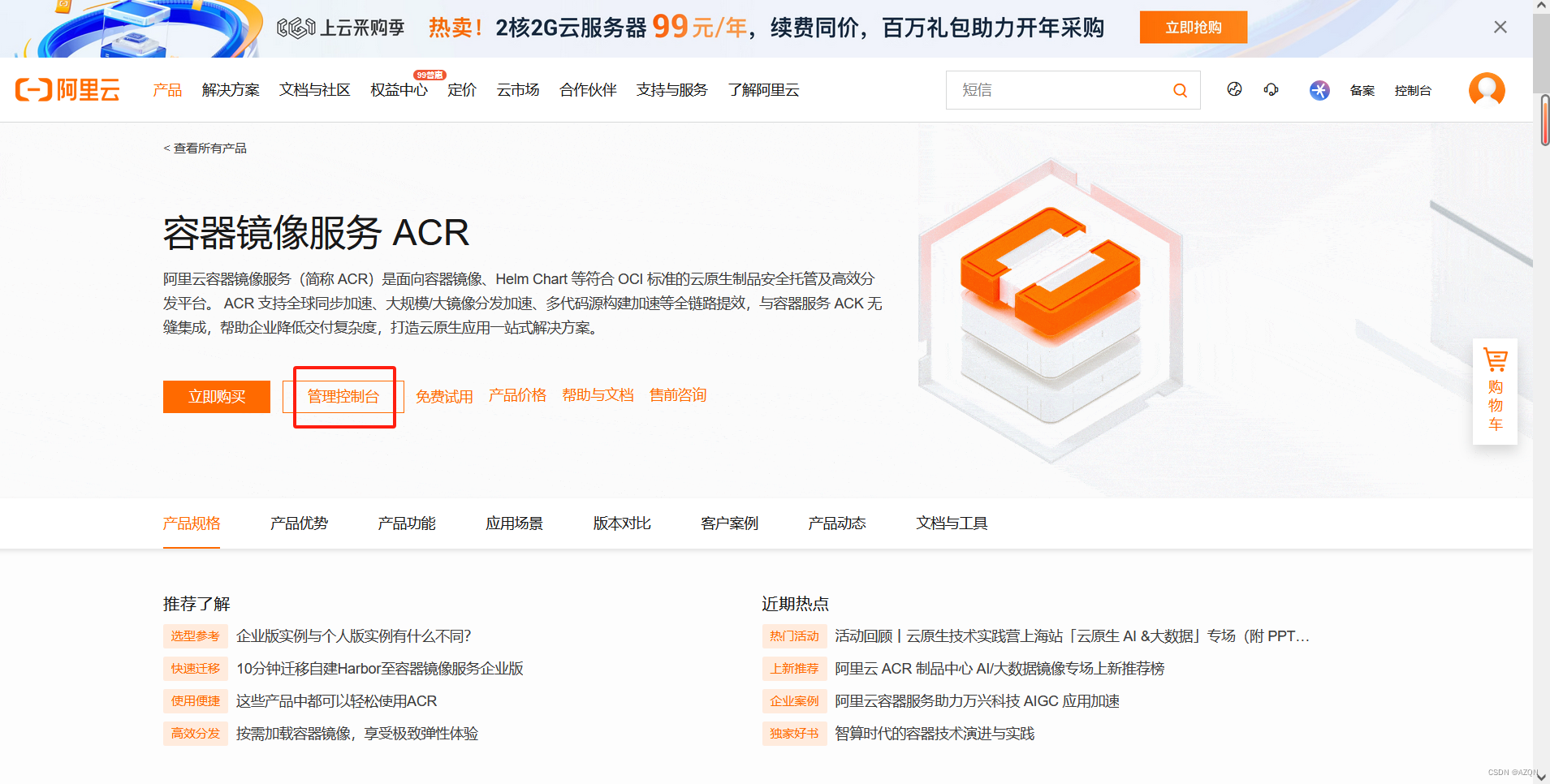Viewport: 1550px width, 784px height.
Task: Switch to the 客户案例 tab
Action: pos(729,523)
